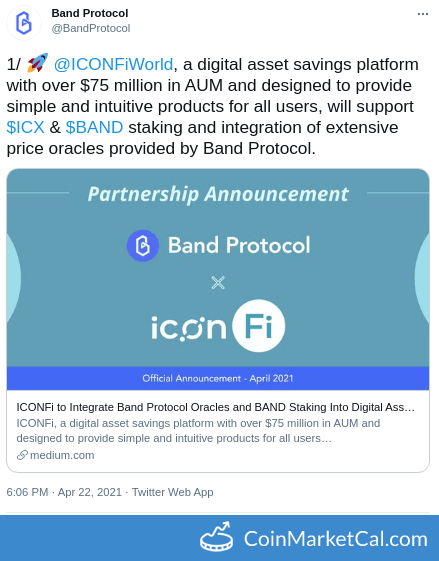This screenshot has width=439, height=561.
Task: Click the Official Announcement April 2021 banner
Action: 218,378
